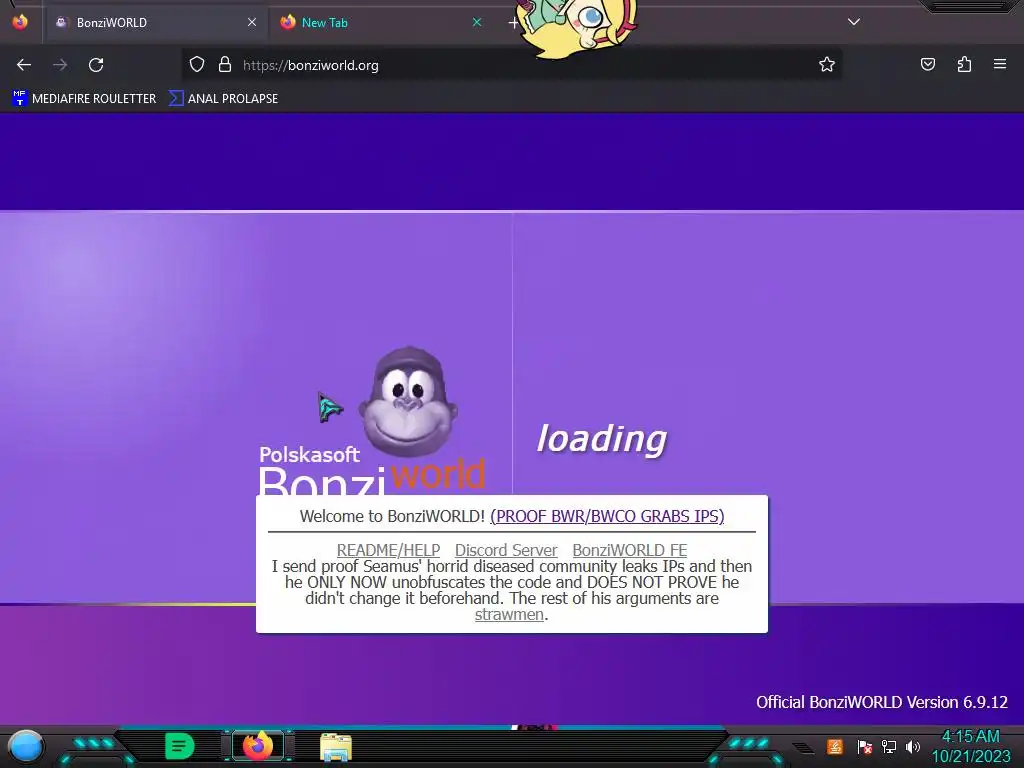Go back to the previous page
The width and height of the screenshot is (1024, 768).
coord(24,65)
